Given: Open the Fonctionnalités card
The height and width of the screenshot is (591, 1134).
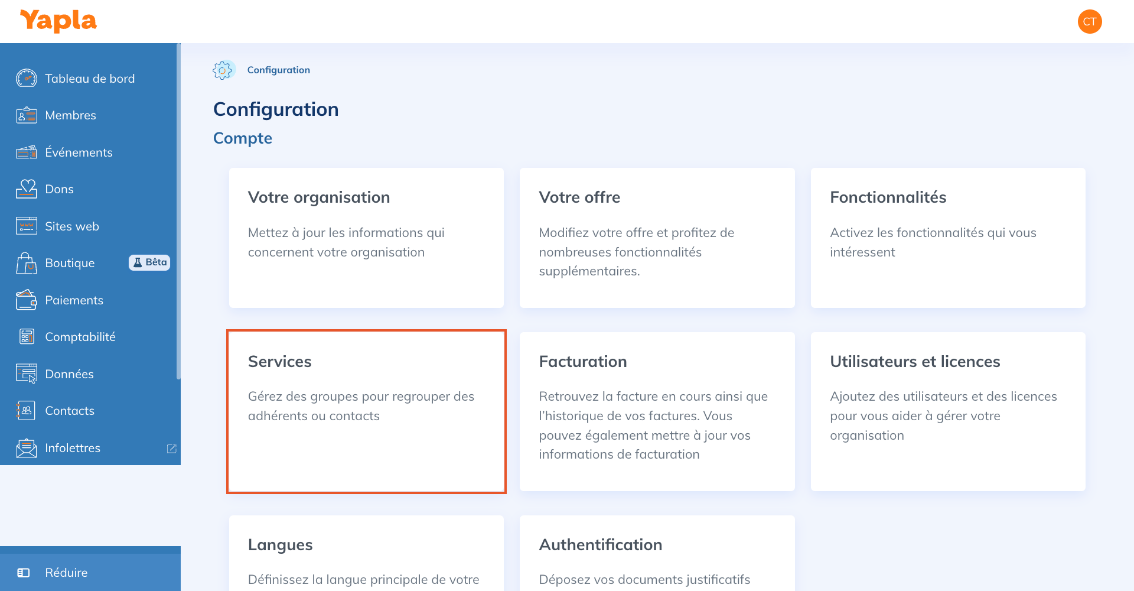Looking at the screenshot, I should click(x=948, y=238).
